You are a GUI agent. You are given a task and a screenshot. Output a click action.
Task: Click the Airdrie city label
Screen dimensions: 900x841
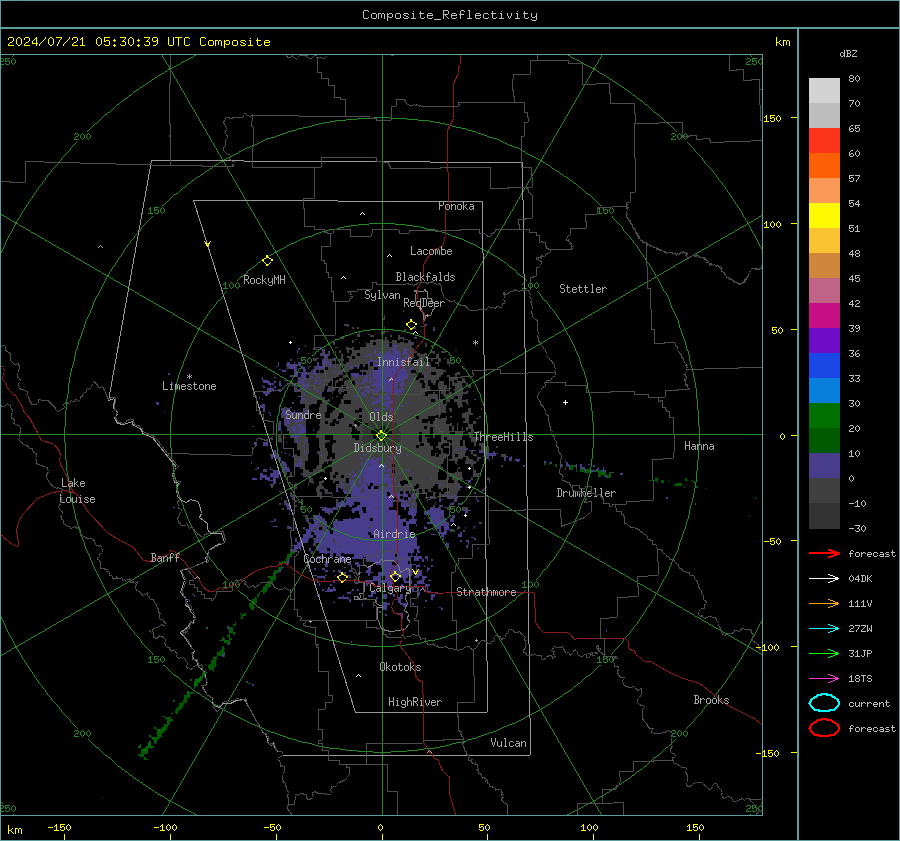[394, 534]
